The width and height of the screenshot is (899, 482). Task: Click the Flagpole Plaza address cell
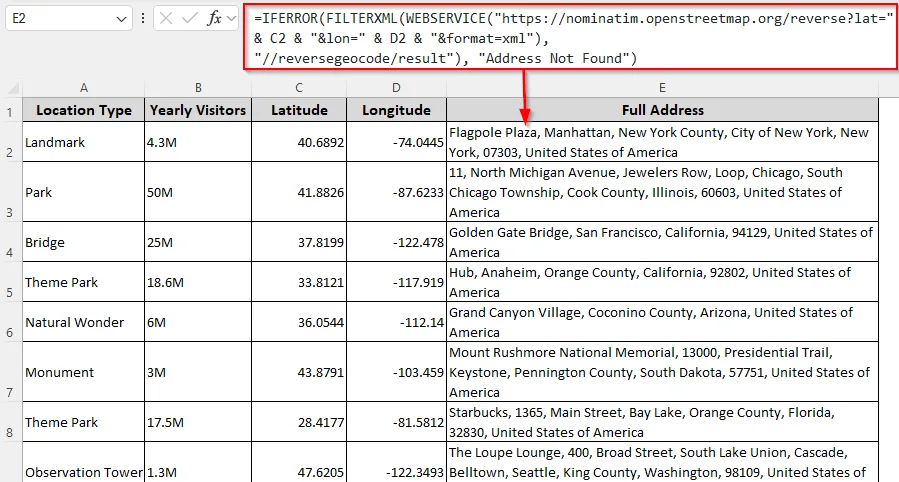662,142
